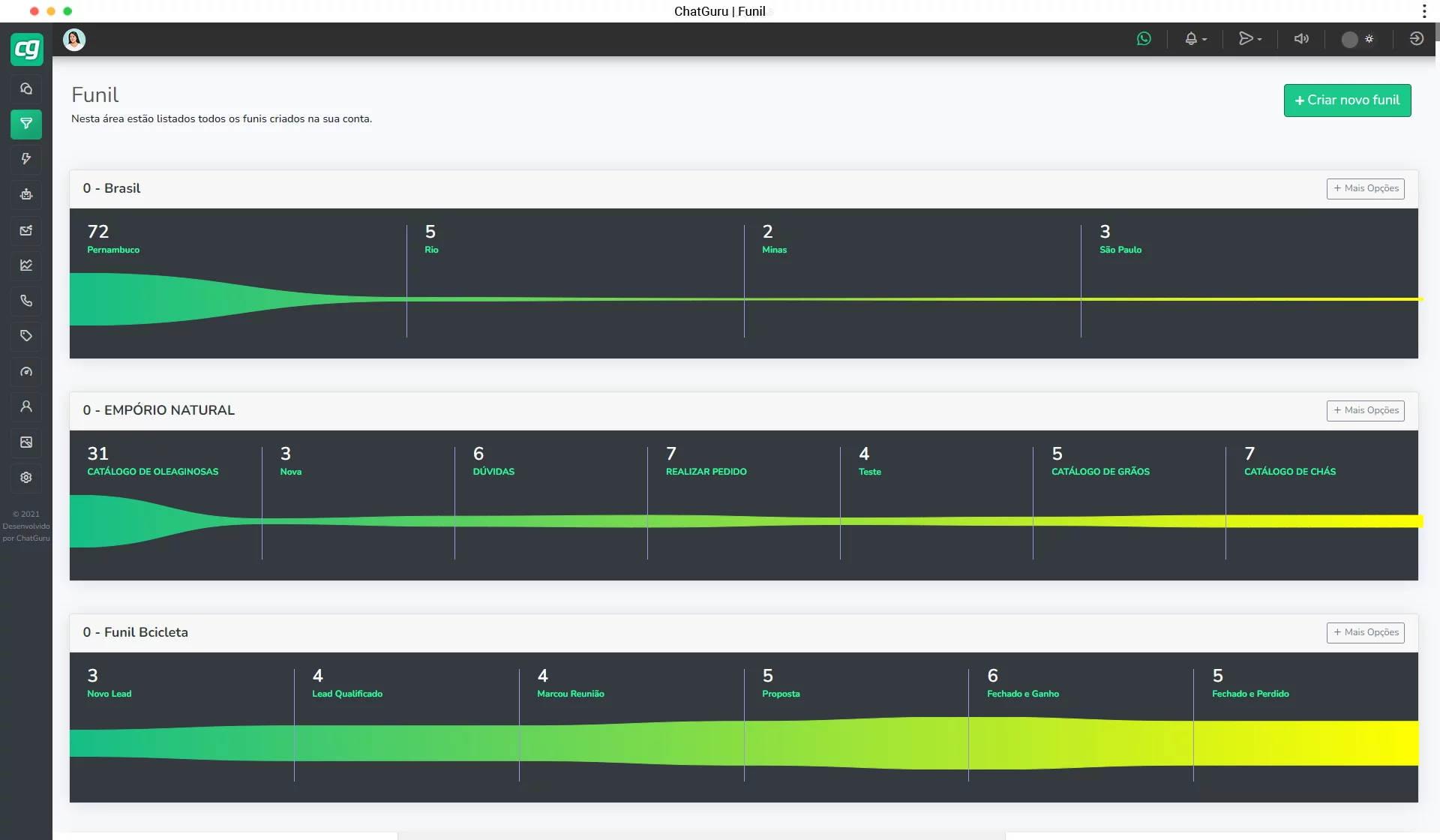The width and height of the screenshot is (1440, 840).
Task: Open the phone calls section
Action: 26,300
